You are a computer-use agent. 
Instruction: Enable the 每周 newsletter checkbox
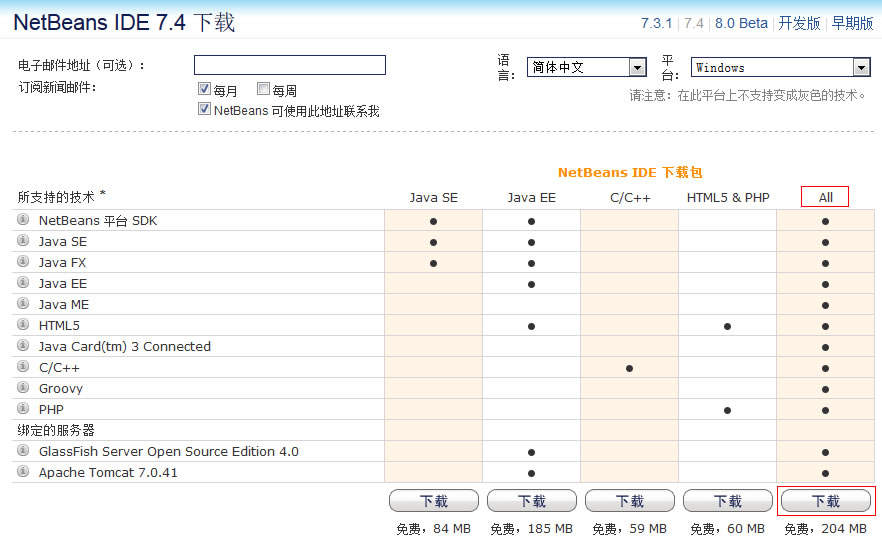263,88
